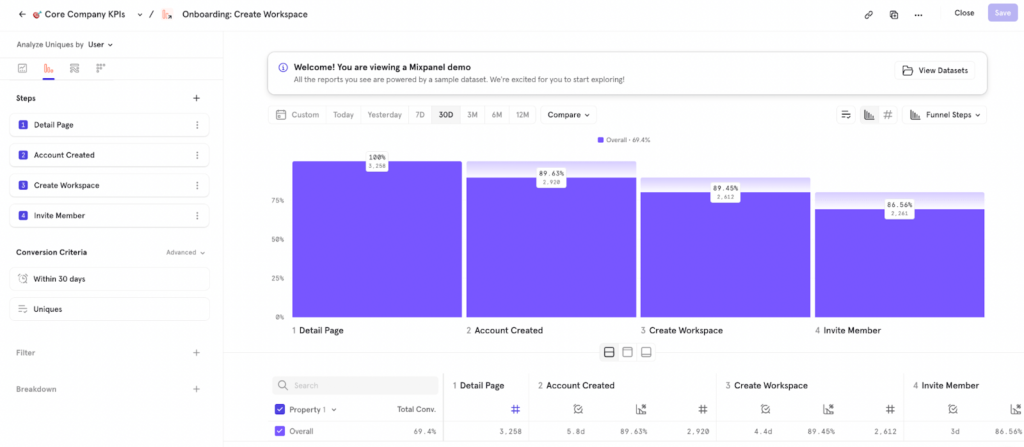
Task: Click the Save button
Action: (x=1002, y=13)
